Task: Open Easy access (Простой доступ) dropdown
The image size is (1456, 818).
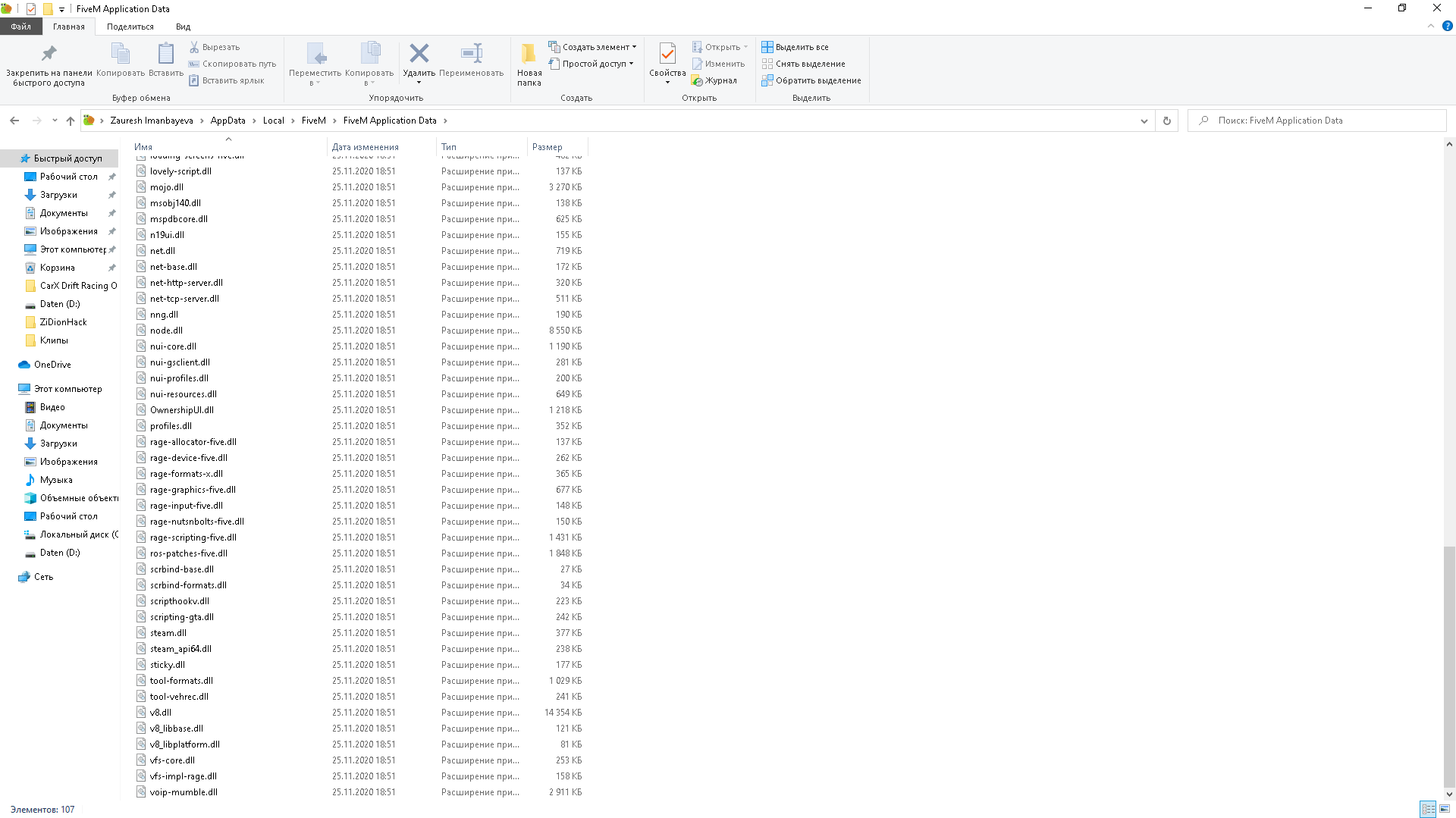Action: 591,64
